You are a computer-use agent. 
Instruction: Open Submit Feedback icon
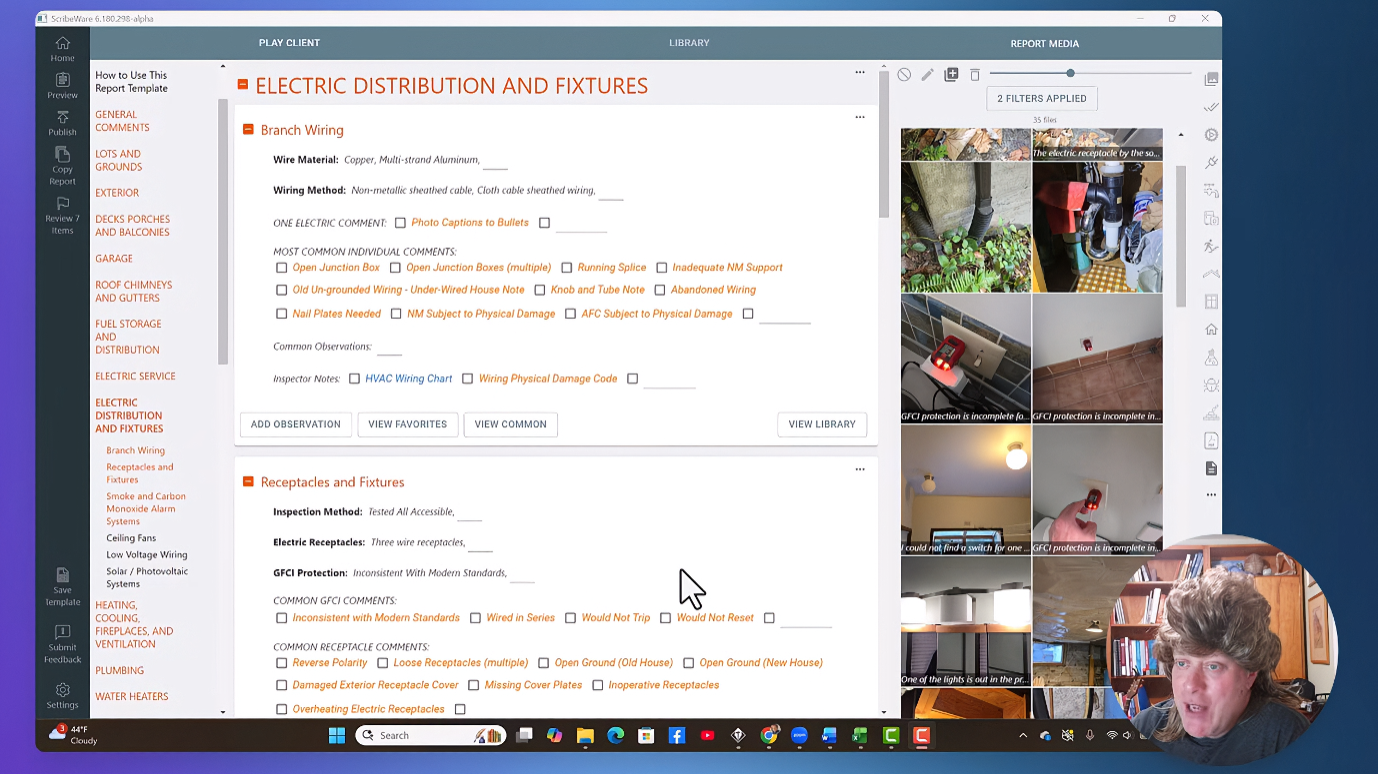pyautogui.click(x=62, y=632)
